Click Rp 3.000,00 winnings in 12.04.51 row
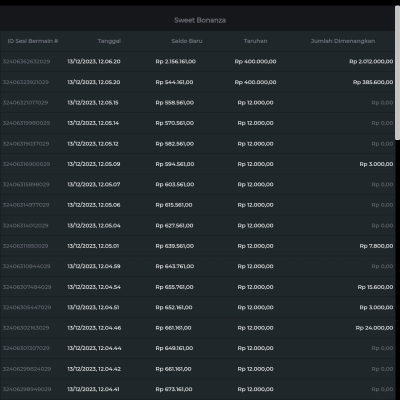 [376, 308]
